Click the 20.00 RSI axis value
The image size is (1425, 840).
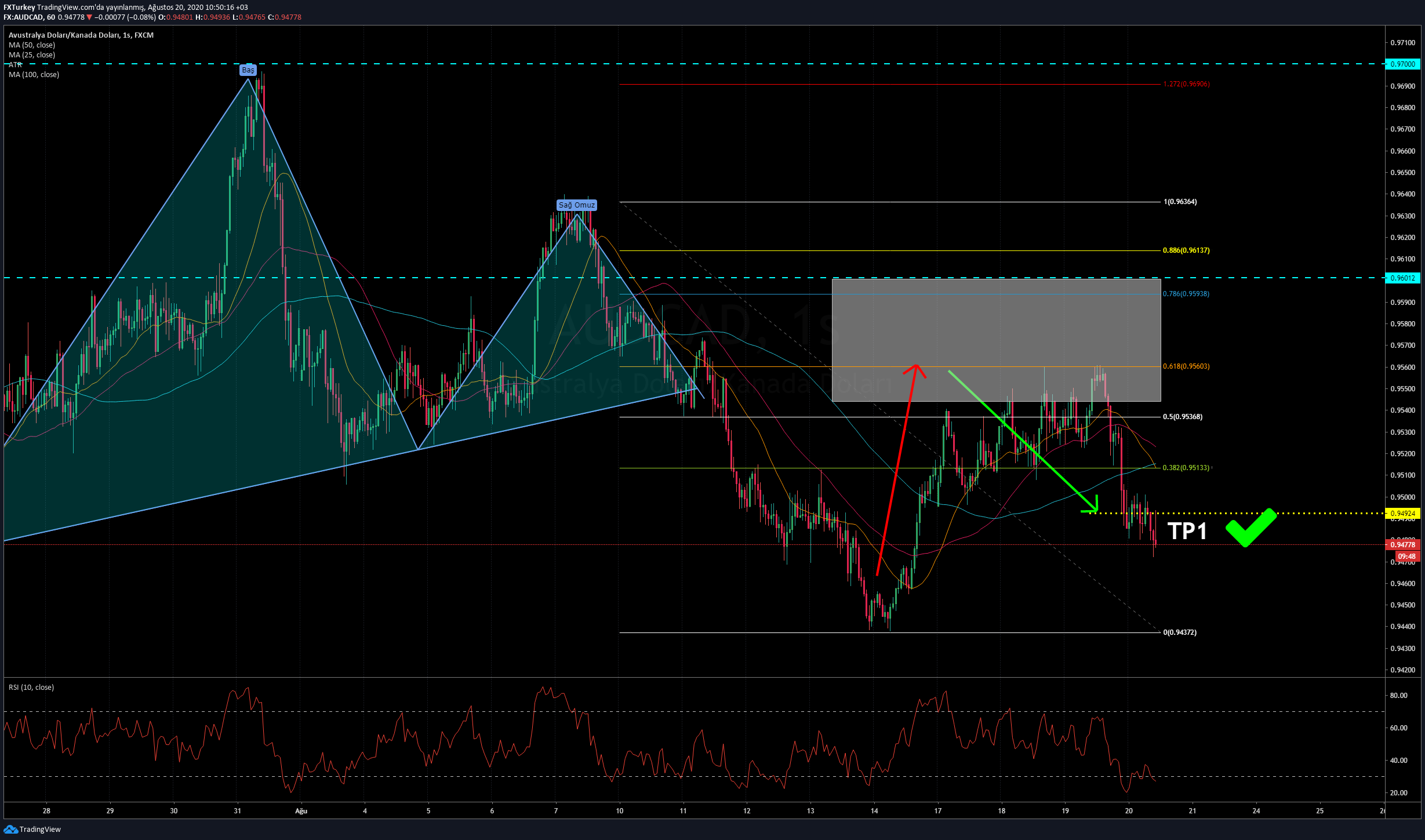(1399, 793)
